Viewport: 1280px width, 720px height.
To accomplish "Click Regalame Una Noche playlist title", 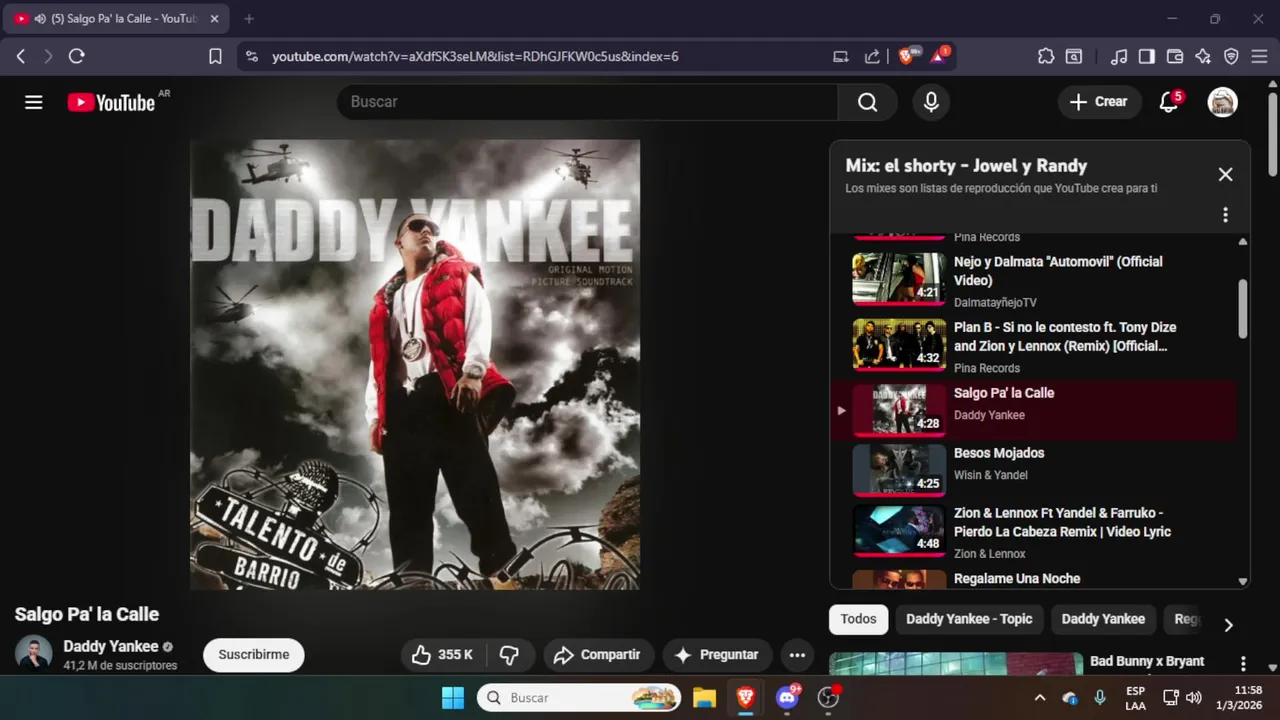I will click(x=1017, y=579).
